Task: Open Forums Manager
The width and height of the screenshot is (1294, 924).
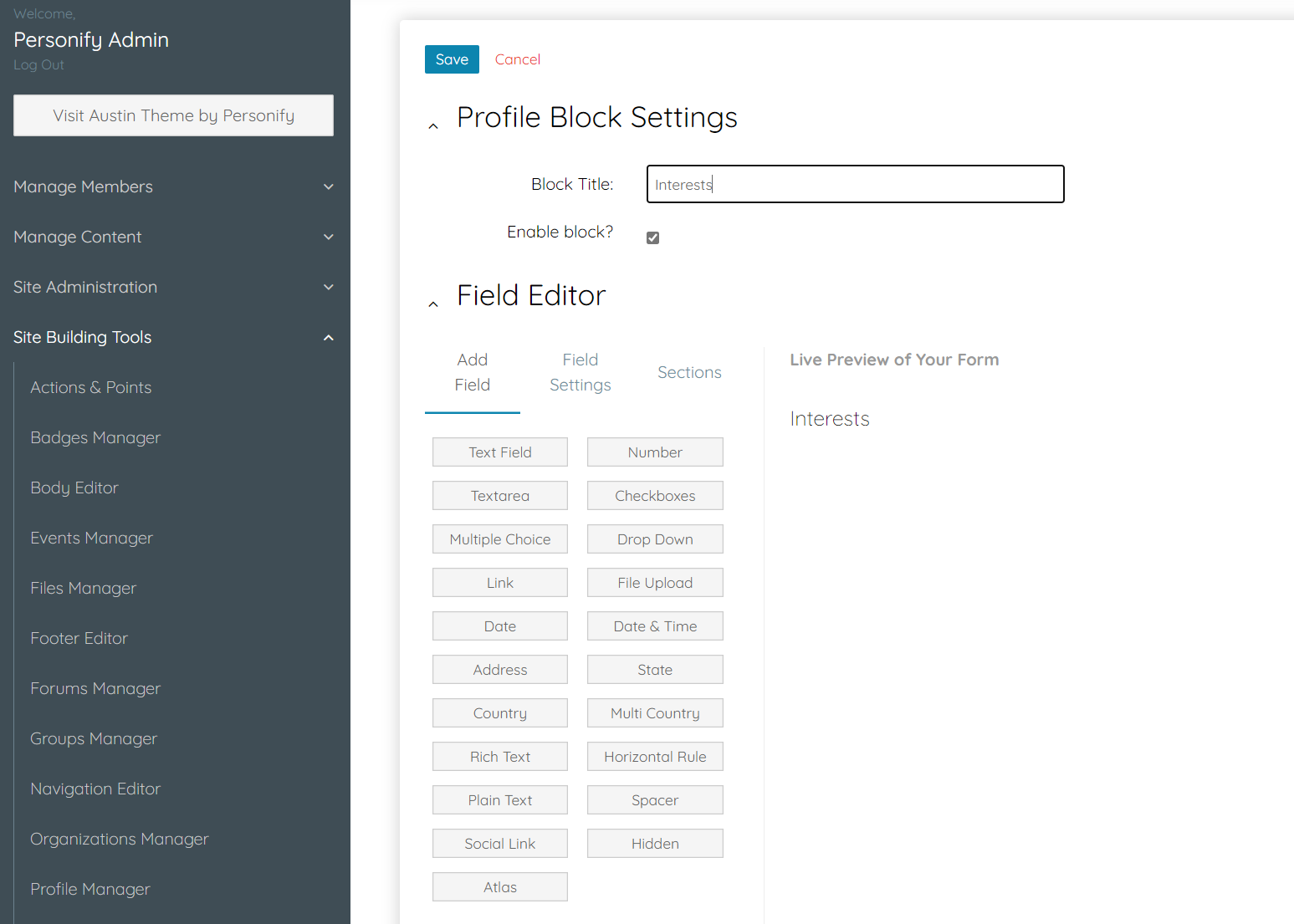Action: point(95,688)
